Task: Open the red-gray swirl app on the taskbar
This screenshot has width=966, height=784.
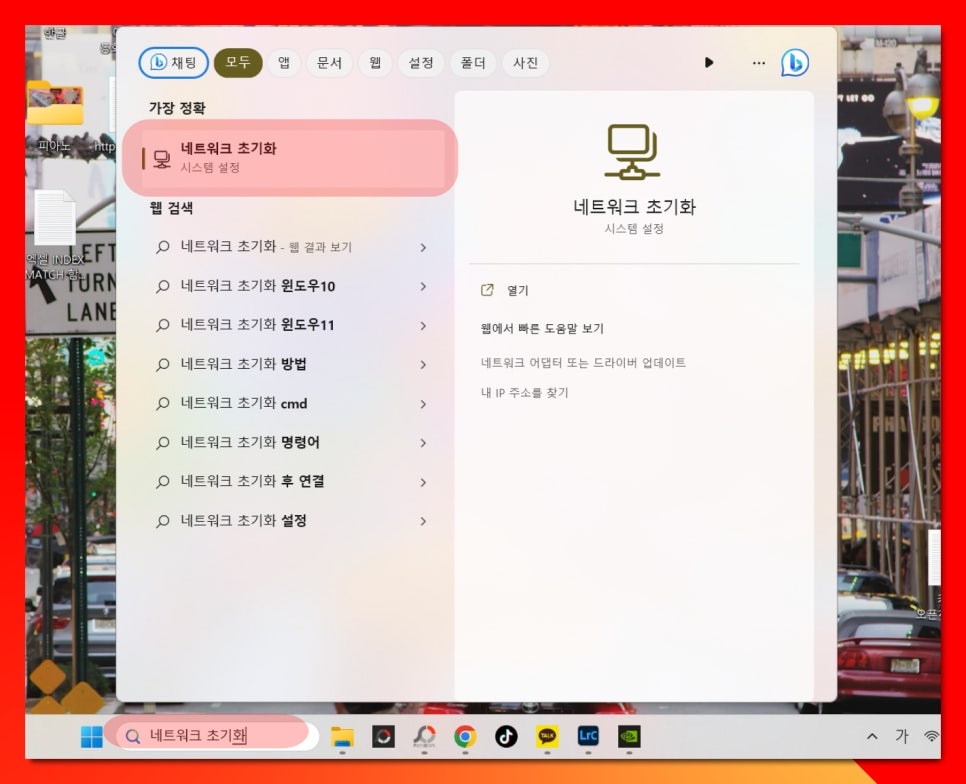Action: (424, 737)
